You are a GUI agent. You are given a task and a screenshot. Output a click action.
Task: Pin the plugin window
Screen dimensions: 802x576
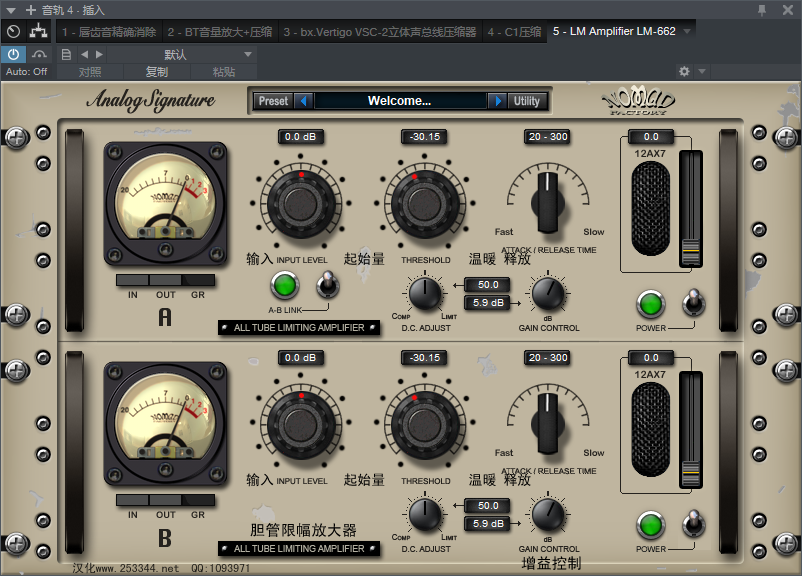pos(762,10)
